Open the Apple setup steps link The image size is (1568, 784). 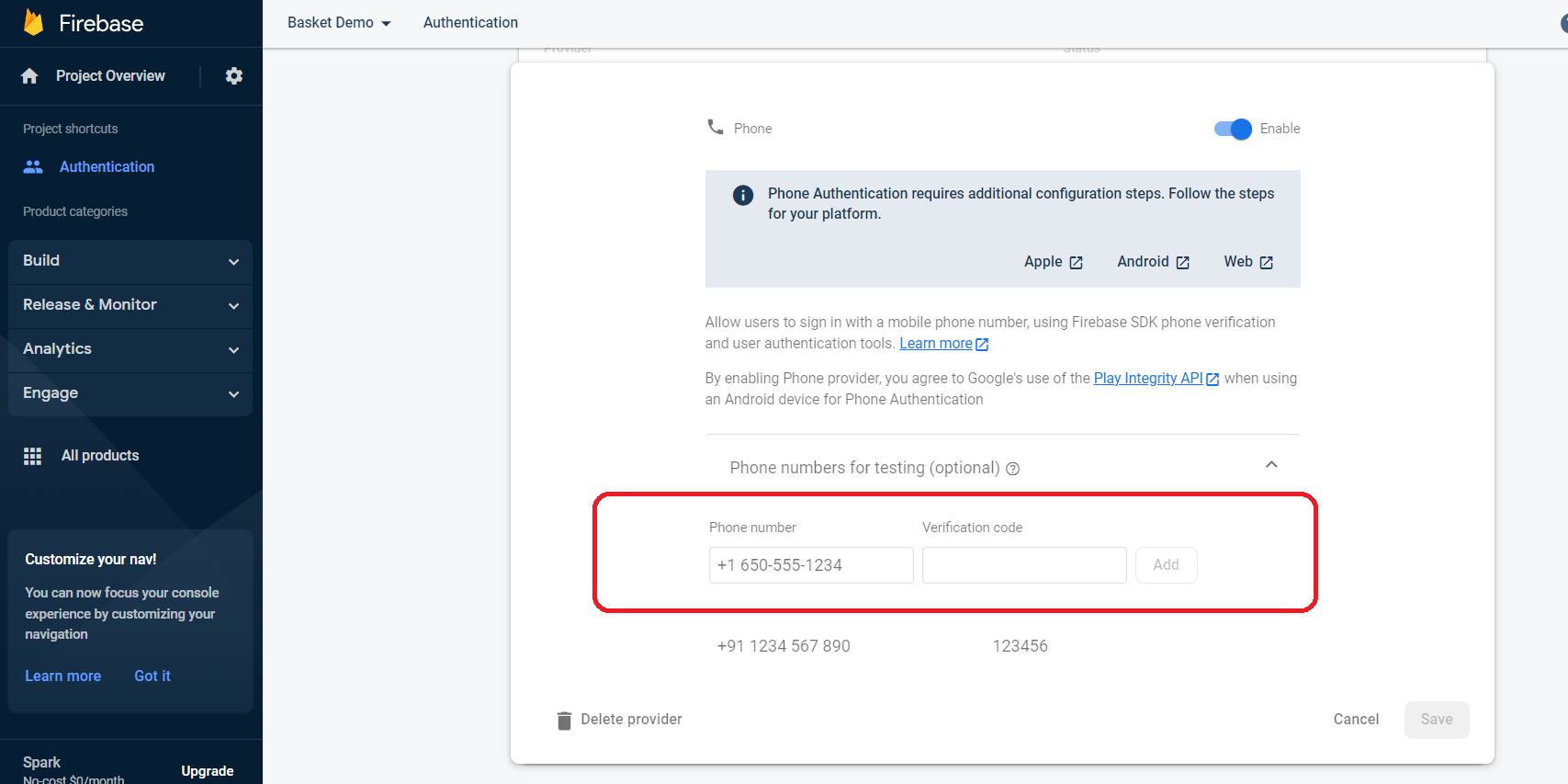click(x=1043, y=262)
